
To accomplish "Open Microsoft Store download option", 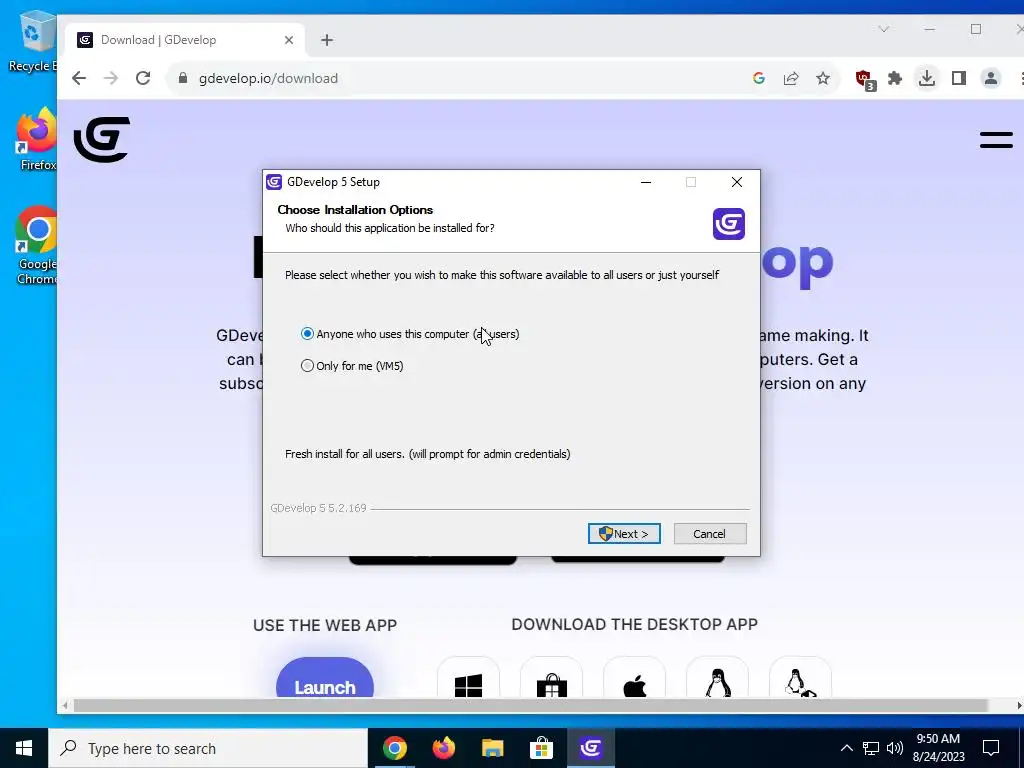I will point(551,677).
